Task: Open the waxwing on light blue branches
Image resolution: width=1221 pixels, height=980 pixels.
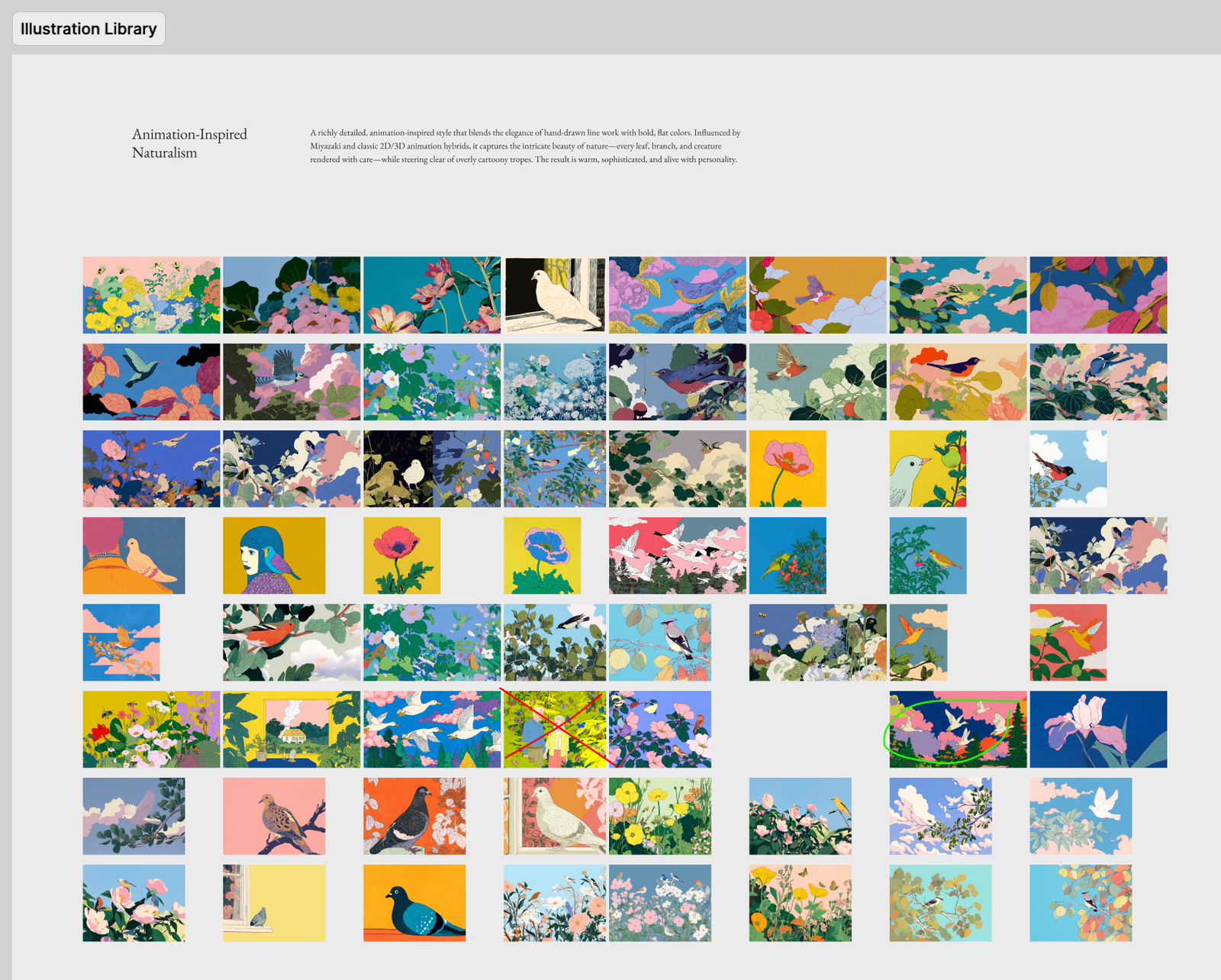Action: pyautogui.click(x=660, y=642)
